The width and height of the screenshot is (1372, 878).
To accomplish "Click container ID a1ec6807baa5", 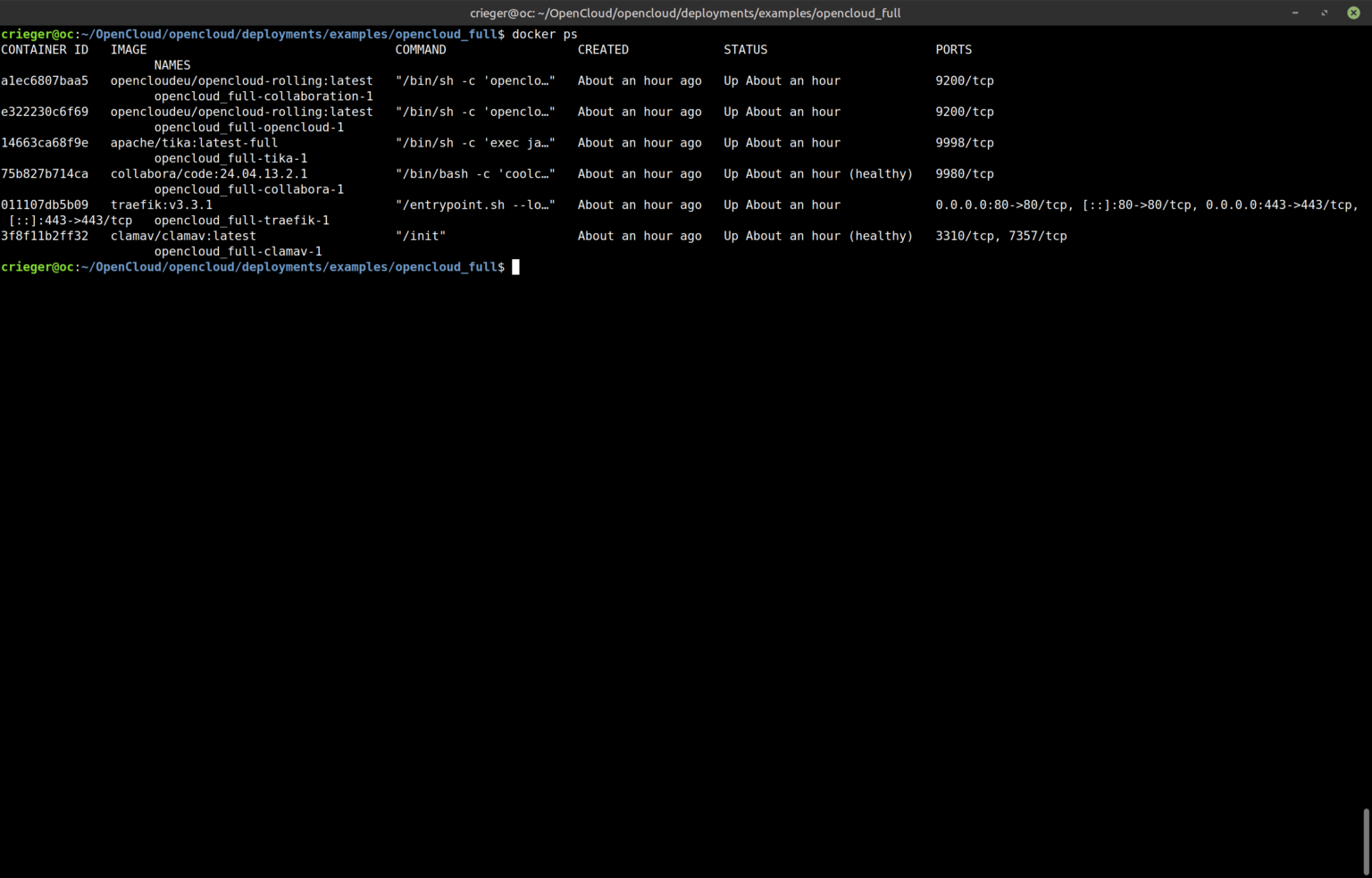I will click(x=45, y=80).
